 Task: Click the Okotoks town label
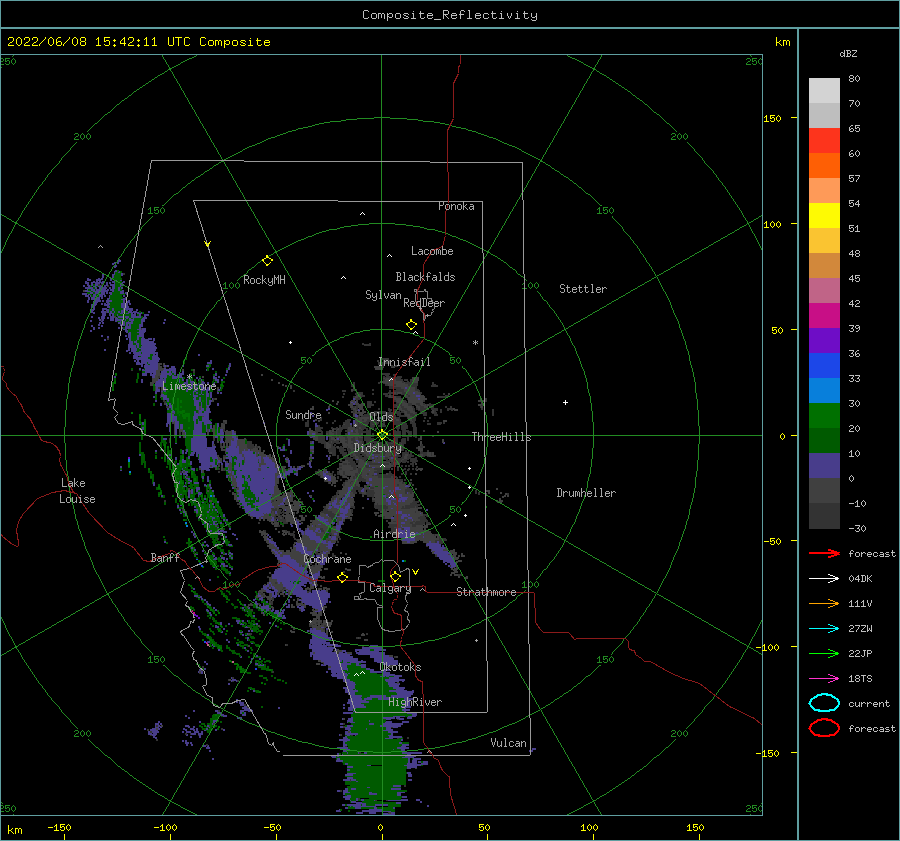(x=400, y=667)
